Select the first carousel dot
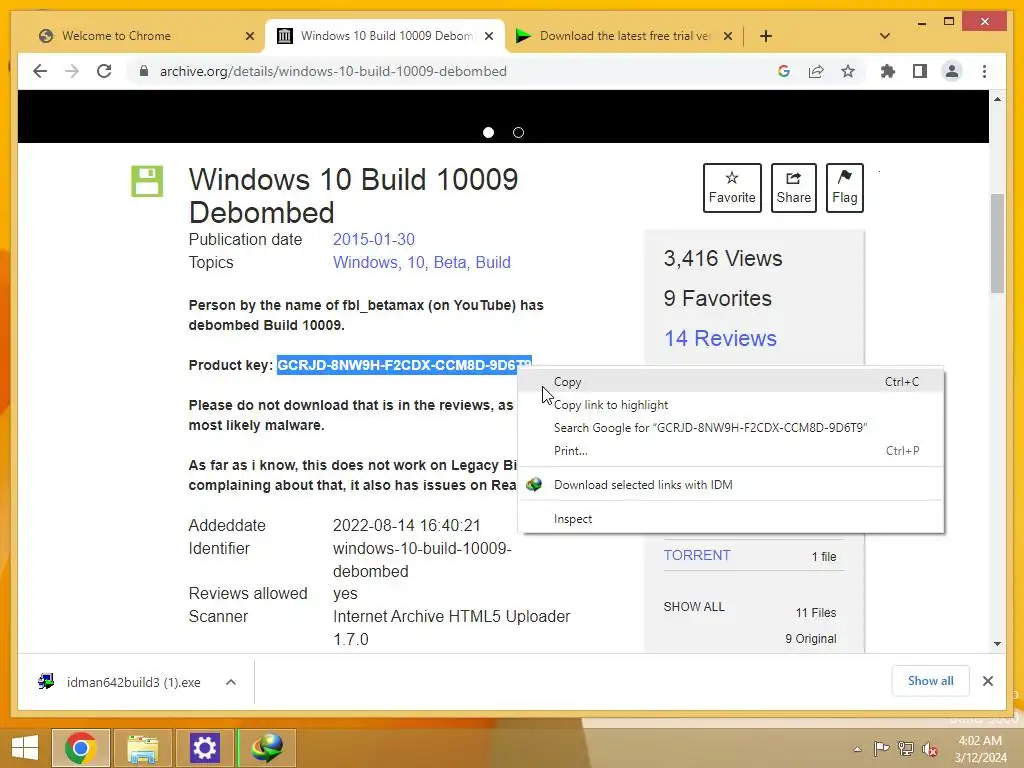Screen dimensions: 1024x768 click(488, 133)
